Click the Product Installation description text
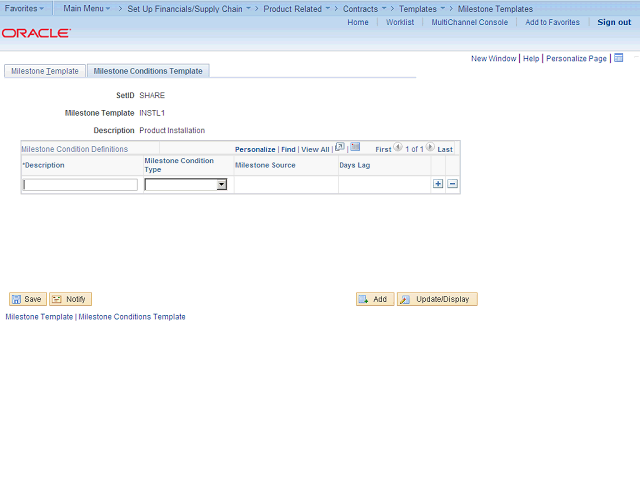The image size is (640, 480). (x=172, y=130)
